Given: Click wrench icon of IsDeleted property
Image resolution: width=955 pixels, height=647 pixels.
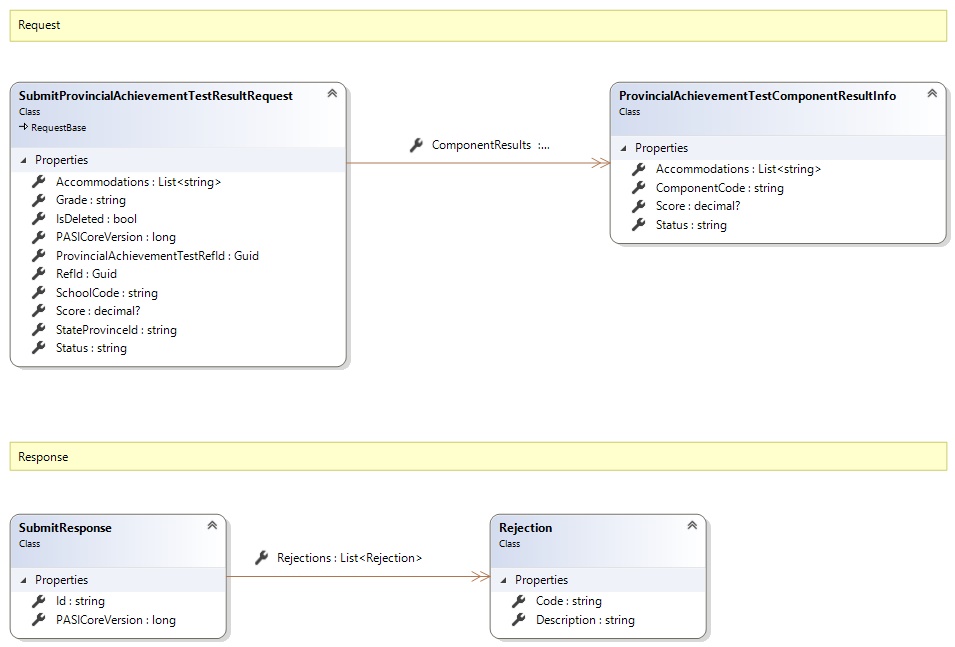Looking at the screenshot, I should [39, 219].
